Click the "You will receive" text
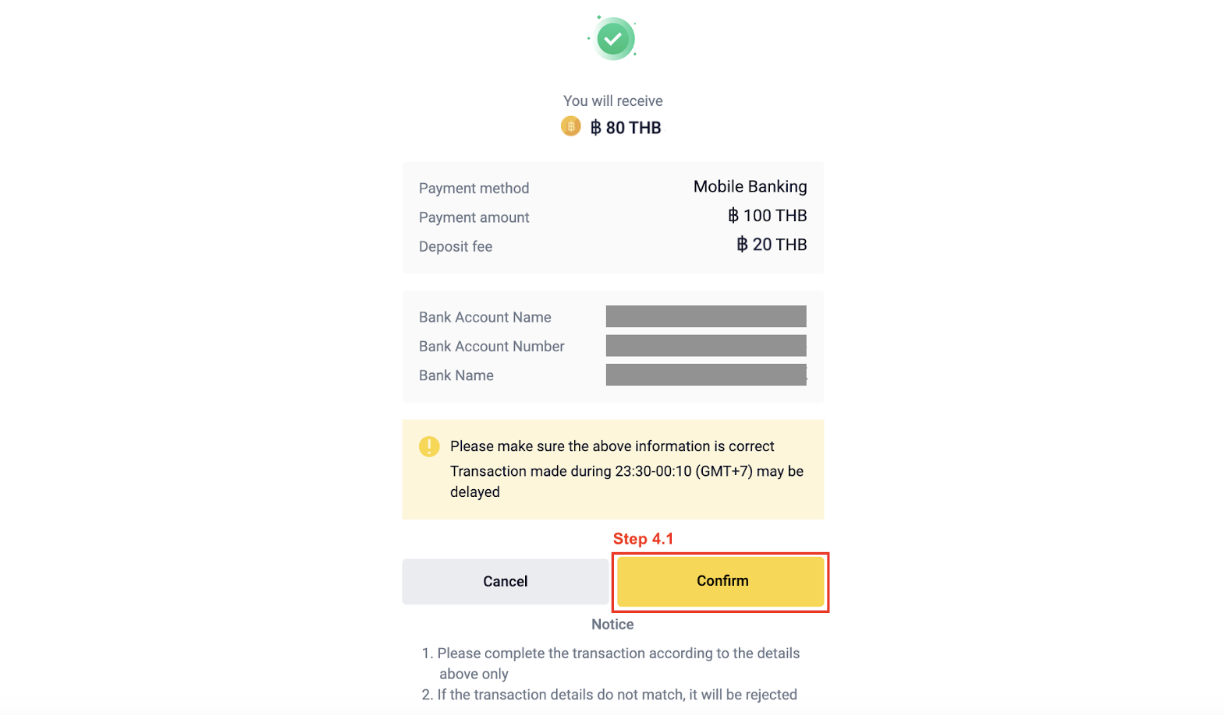The width and height of the screenshot is (1224, 722). click(613, 101)
